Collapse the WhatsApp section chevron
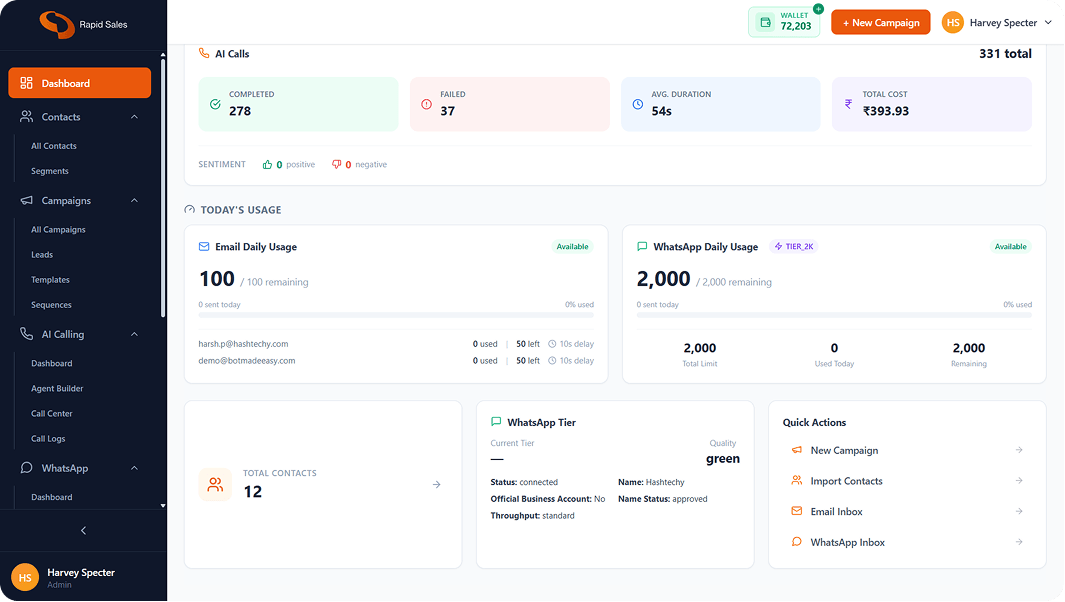 [134, 468]
